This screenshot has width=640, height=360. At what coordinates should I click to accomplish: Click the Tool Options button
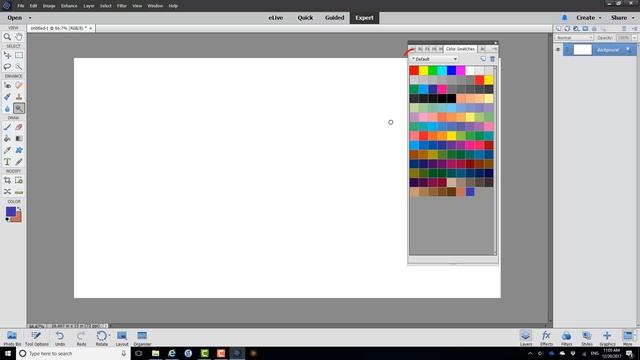pos(36,338)
